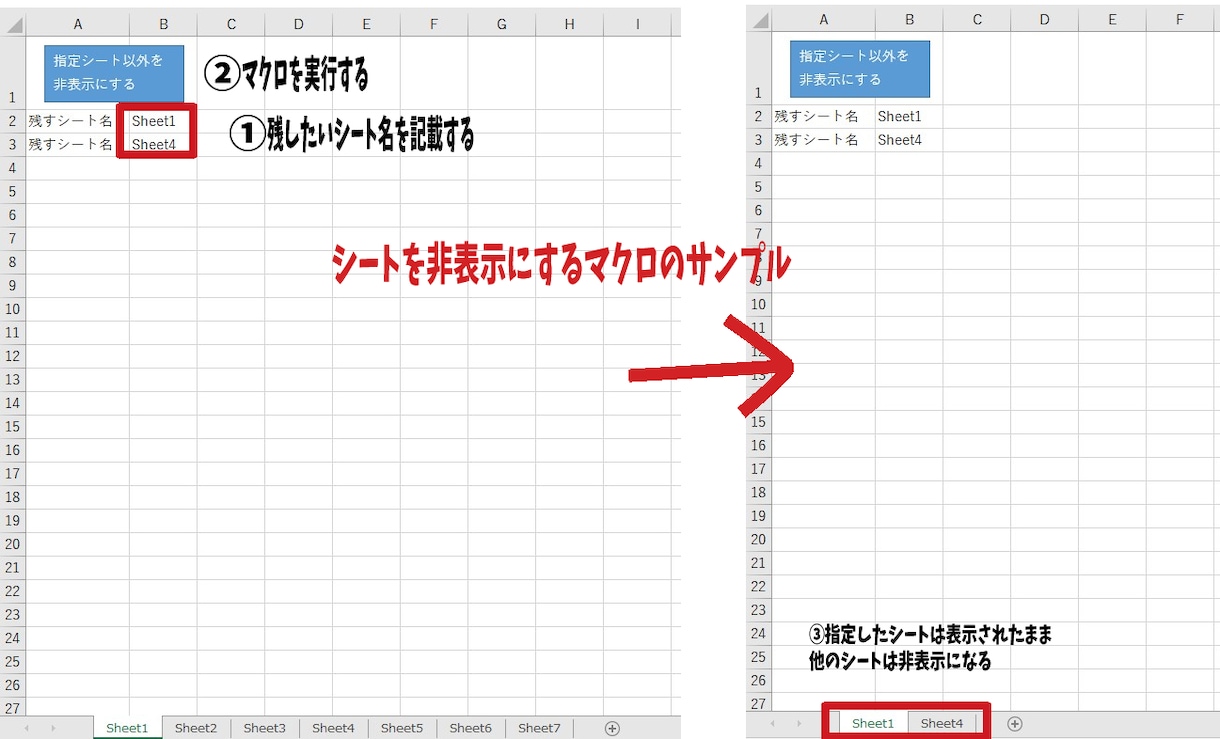Select row 24 header in right sheet

(759, 633)
